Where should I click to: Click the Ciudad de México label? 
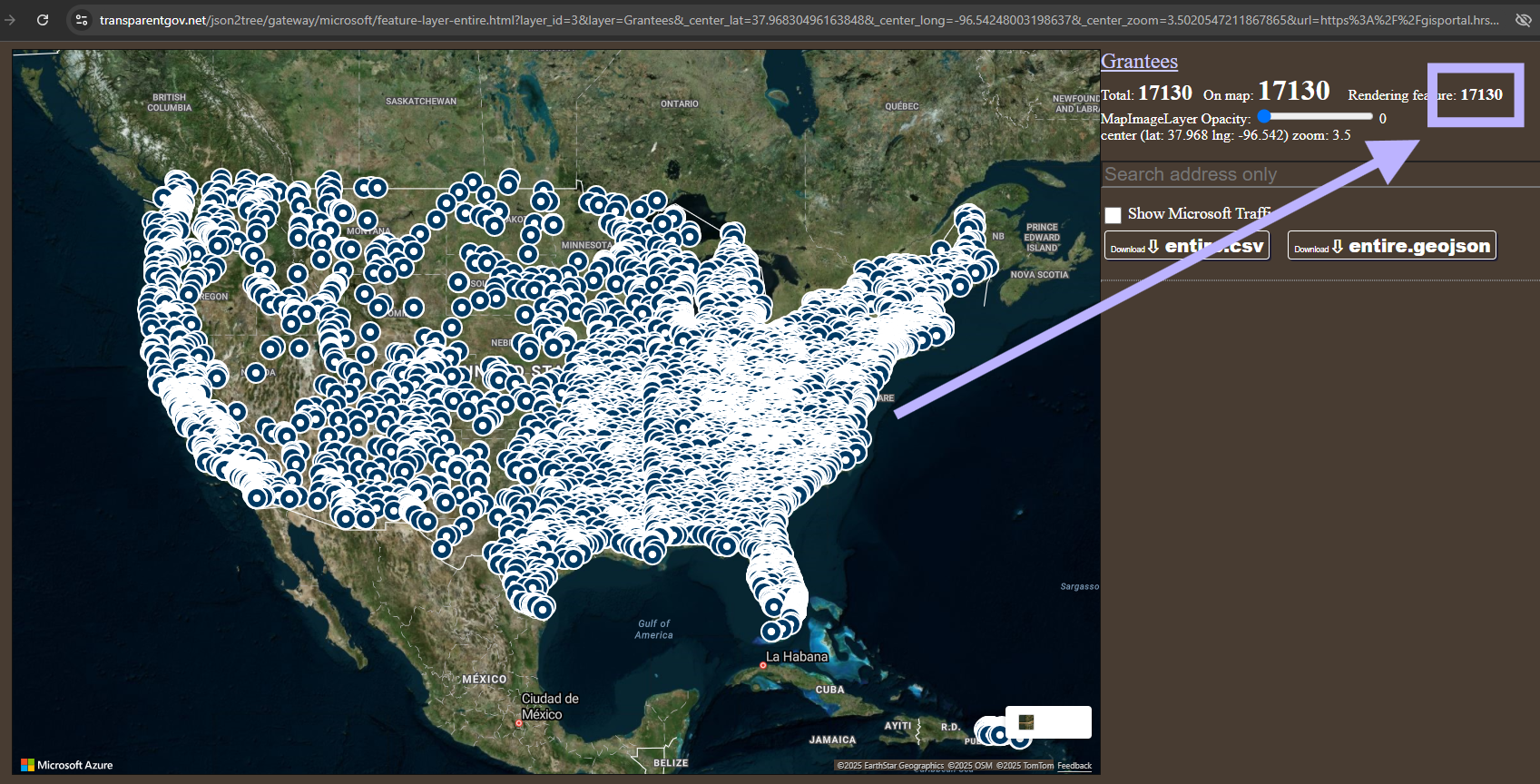click(x=549, y=706)
